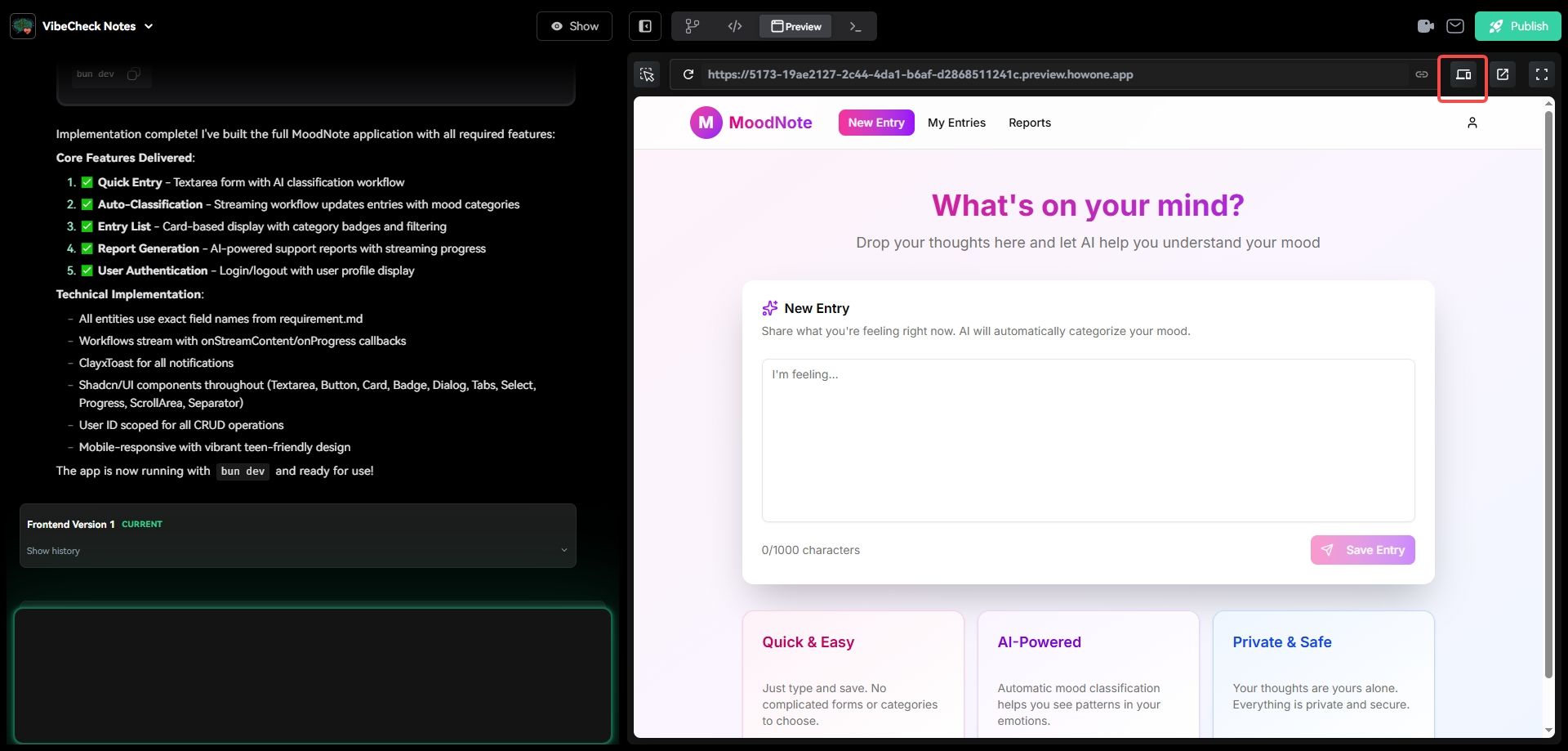Switch to the code editor view

[735, 26]
